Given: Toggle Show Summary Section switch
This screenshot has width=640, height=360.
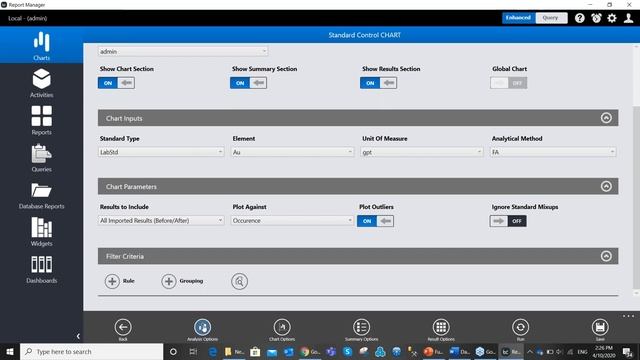Looking at the screenshot, I should click(x=248, y=83).
